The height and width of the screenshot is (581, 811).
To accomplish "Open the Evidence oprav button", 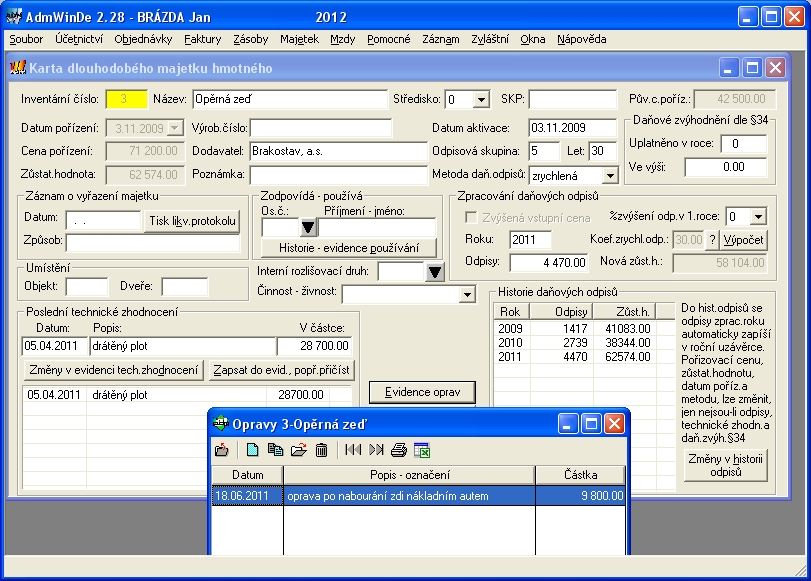I will click(422, 392).
